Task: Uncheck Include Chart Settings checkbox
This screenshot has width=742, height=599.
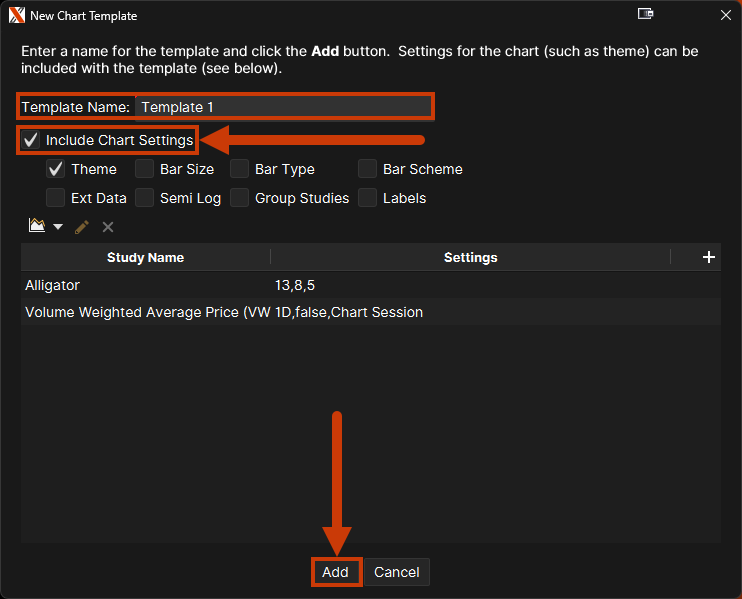Action: point(31,140)
